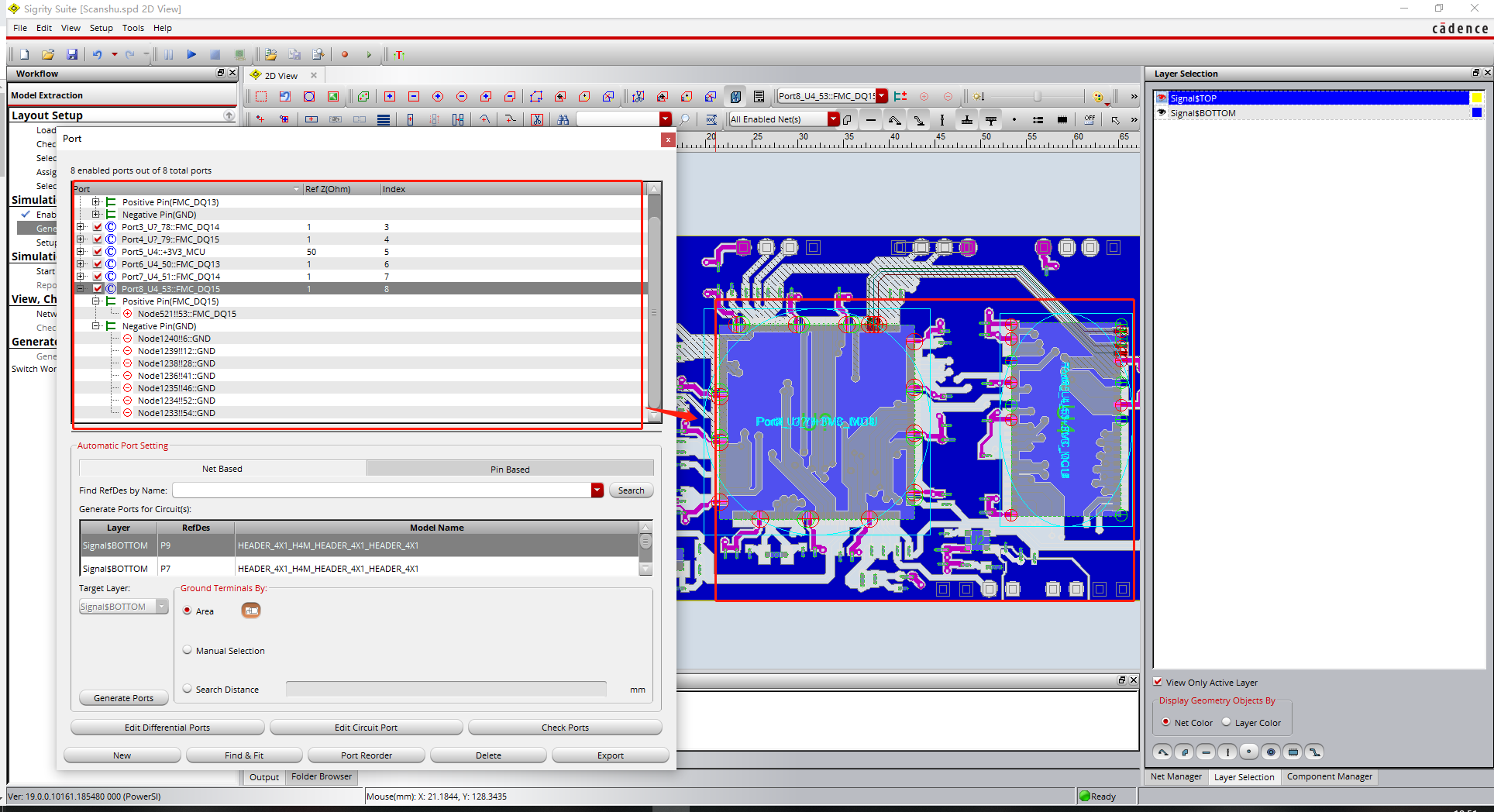Undo the last action
1494x812 pixels.
click(97, 54)
